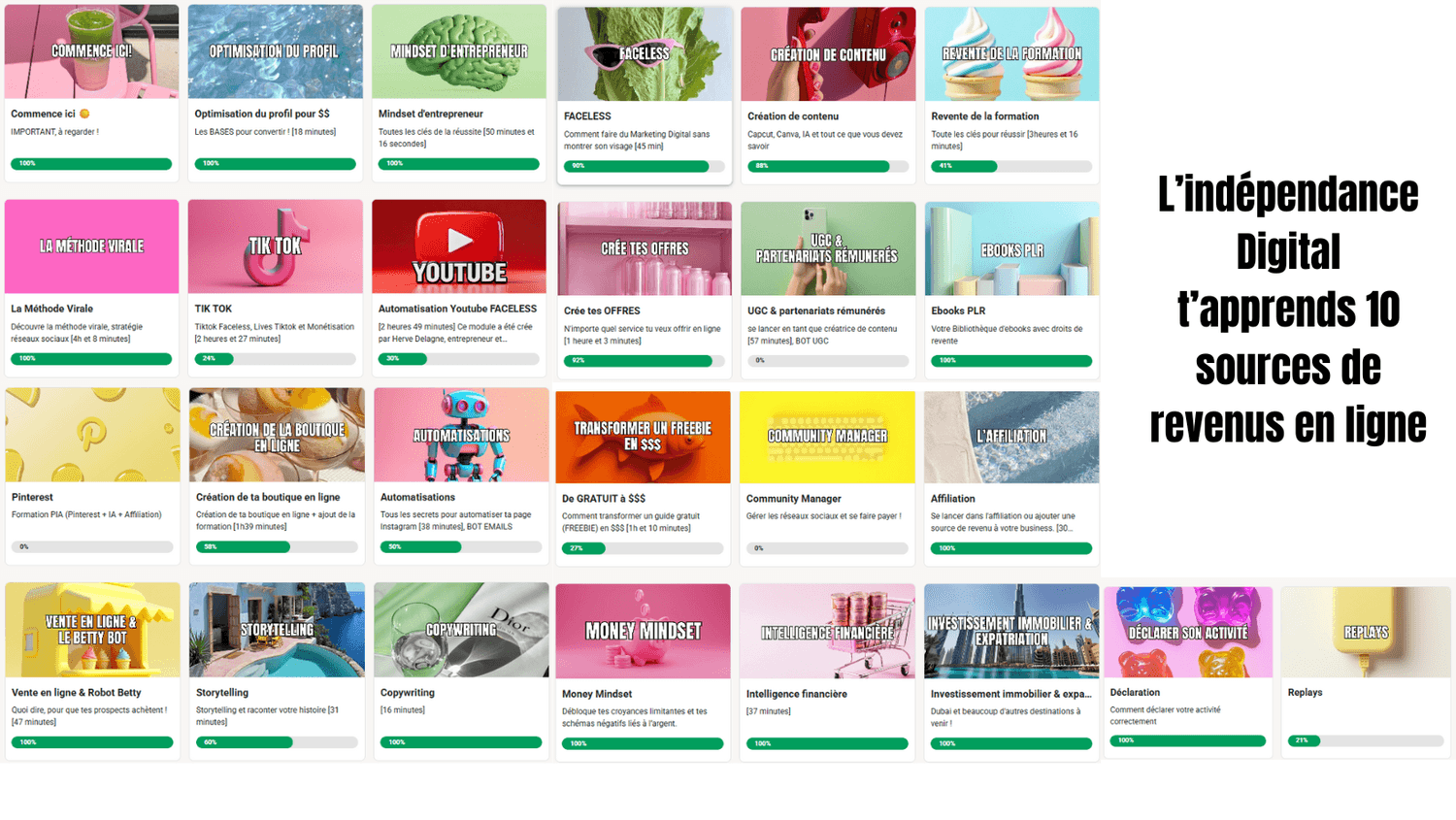Open the Transformer un freebie goldfish thumbnail

(x=643, y=437)
